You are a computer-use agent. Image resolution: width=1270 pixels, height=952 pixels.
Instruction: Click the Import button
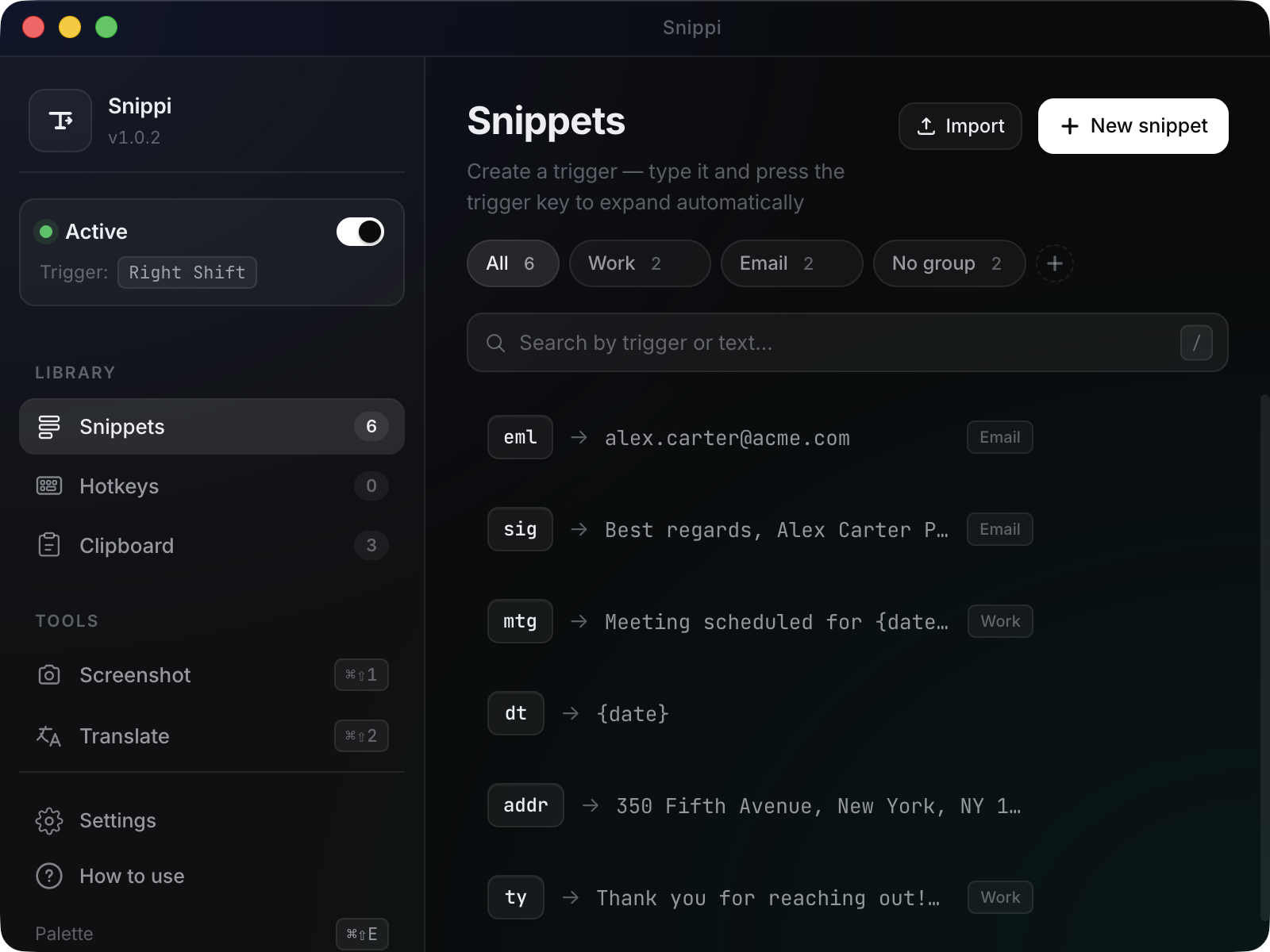pos(960,126)
